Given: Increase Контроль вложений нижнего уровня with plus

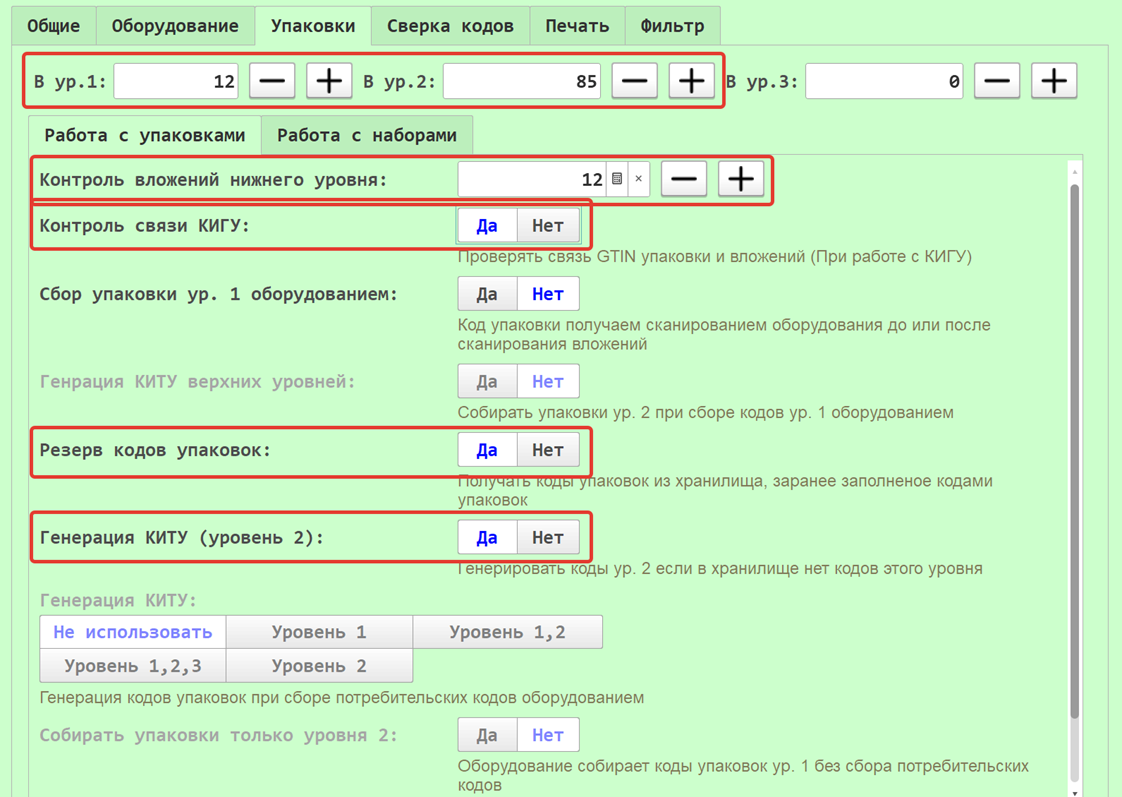Looking at the screenshot, I should (x=741, y=179).
